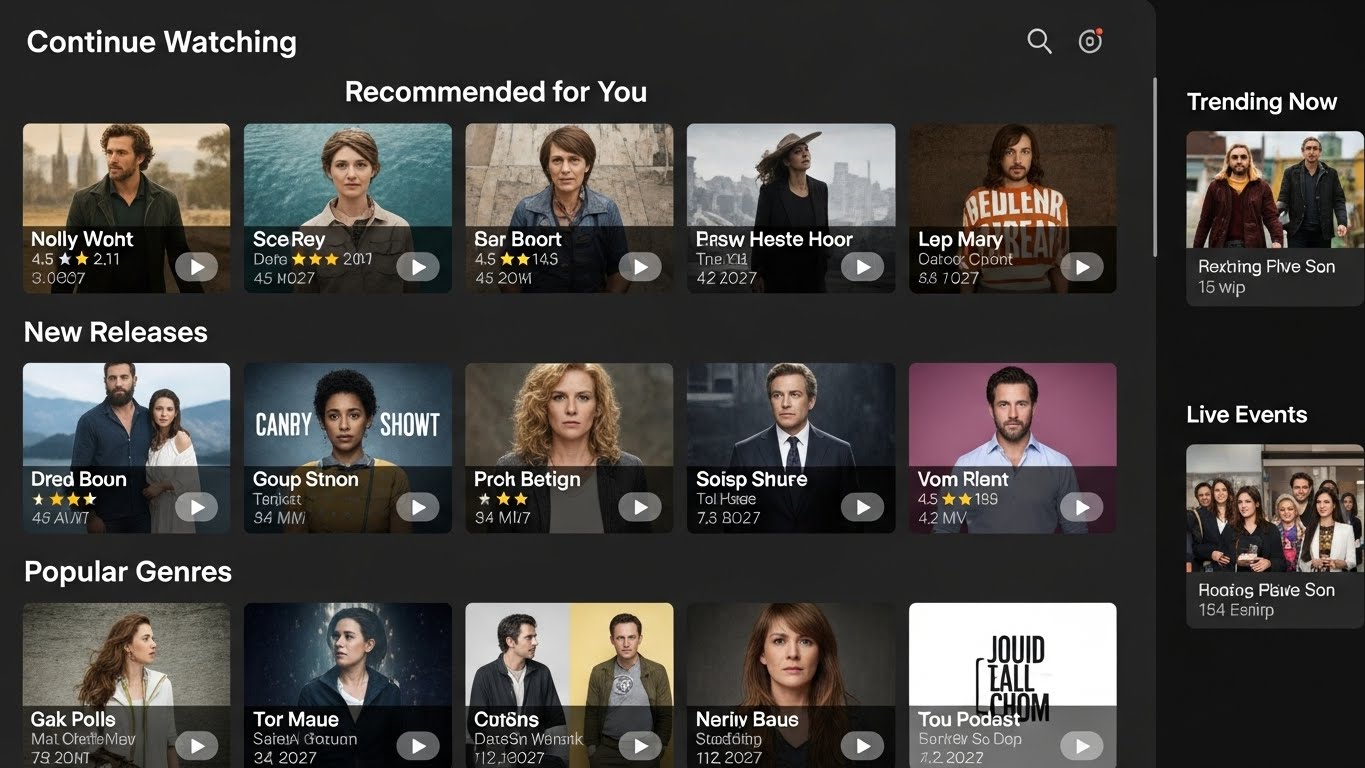
Task: Open the Neriiv Baus thumbnail
Action: point(791,685)
